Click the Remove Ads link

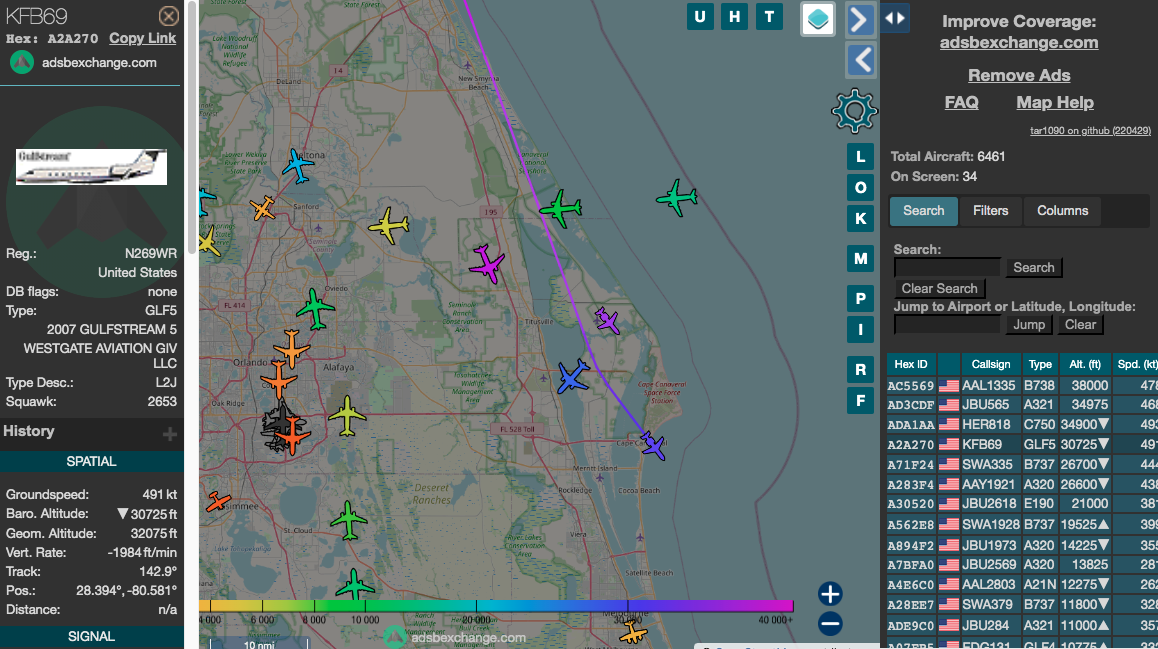(x=1018, y=75)
